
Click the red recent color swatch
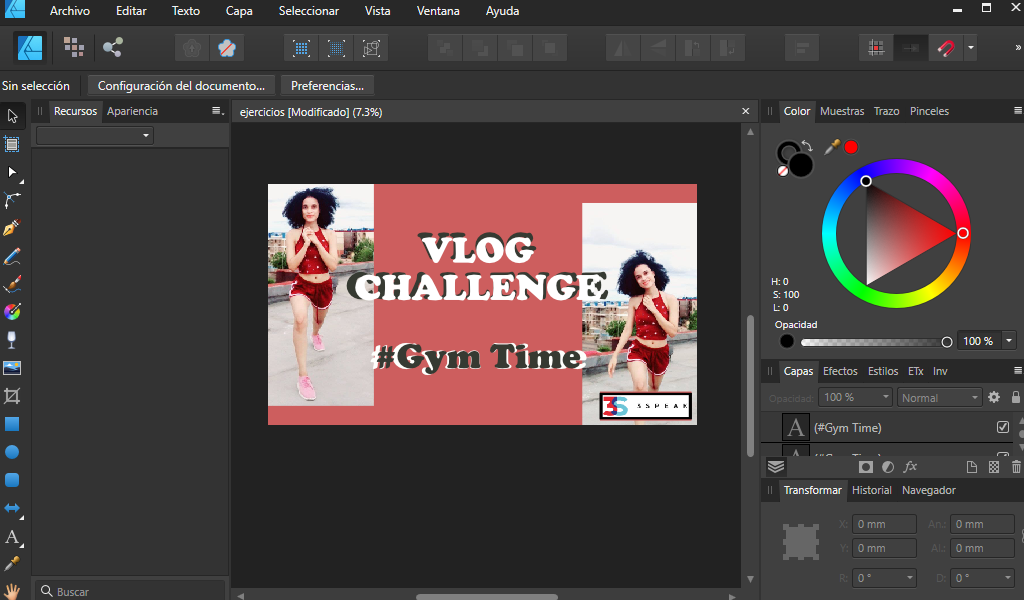850,147
